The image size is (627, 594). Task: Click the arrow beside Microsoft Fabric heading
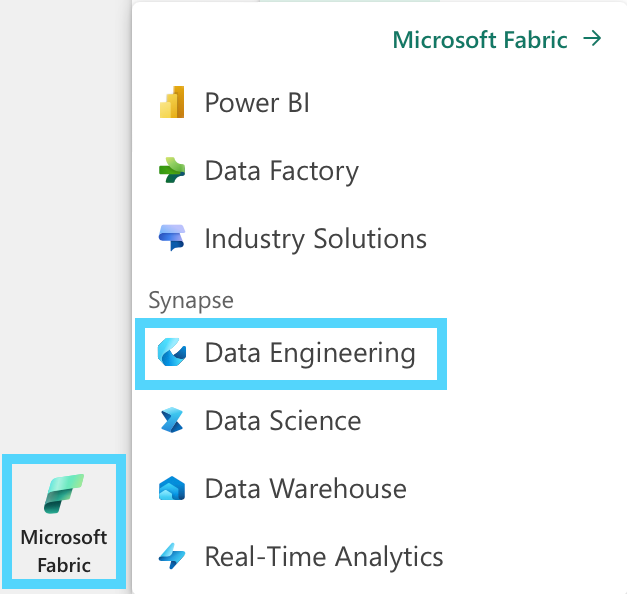pos(592,39)
